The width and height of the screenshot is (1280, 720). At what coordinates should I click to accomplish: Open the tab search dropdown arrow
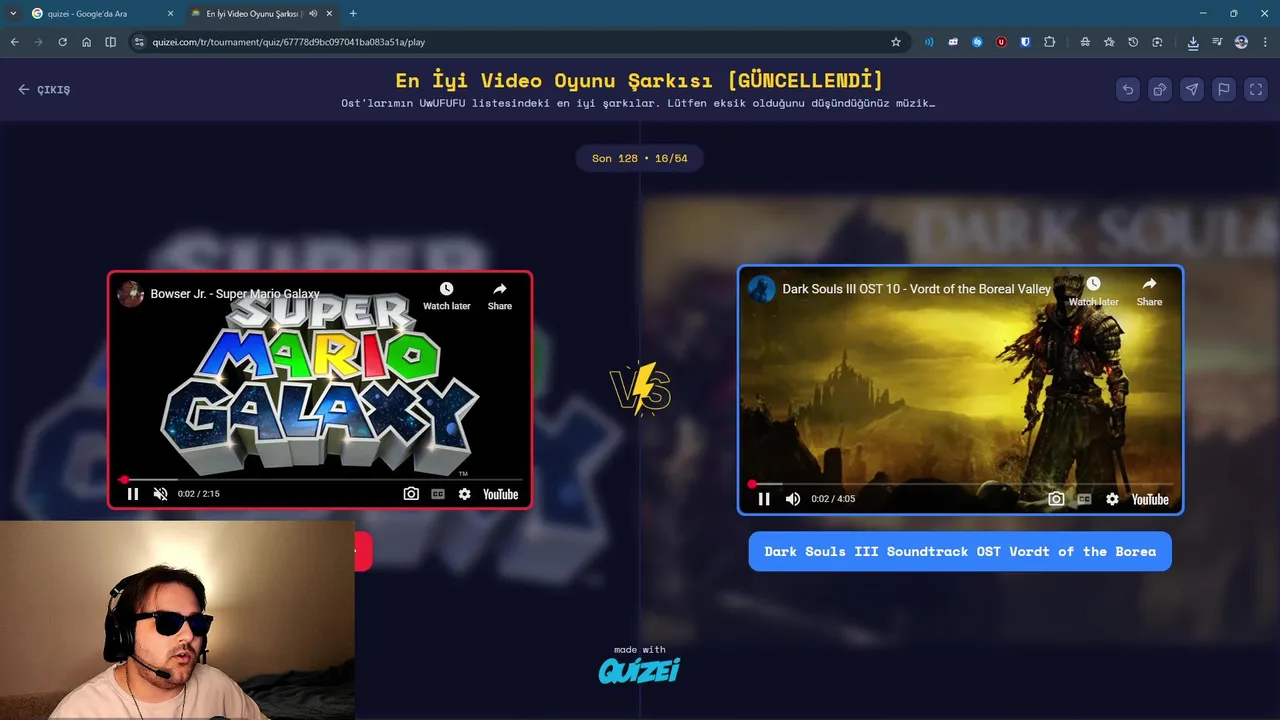pos(13,13)
